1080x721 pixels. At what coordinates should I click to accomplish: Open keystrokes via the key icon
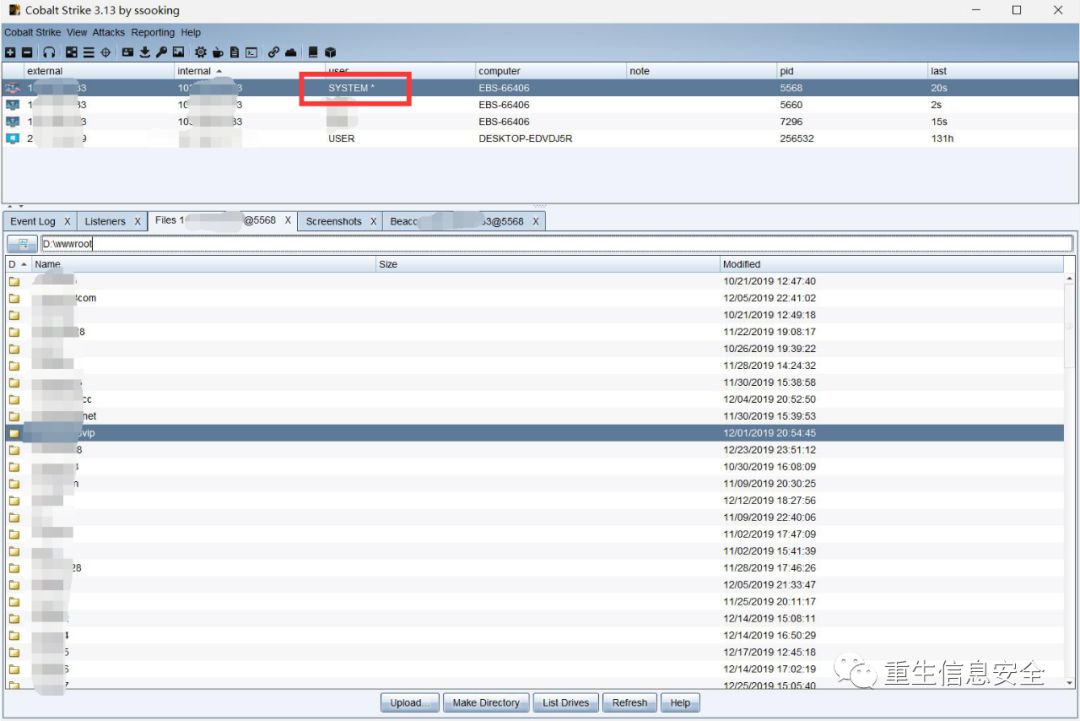pyautogui.click(x=161, y=52)
